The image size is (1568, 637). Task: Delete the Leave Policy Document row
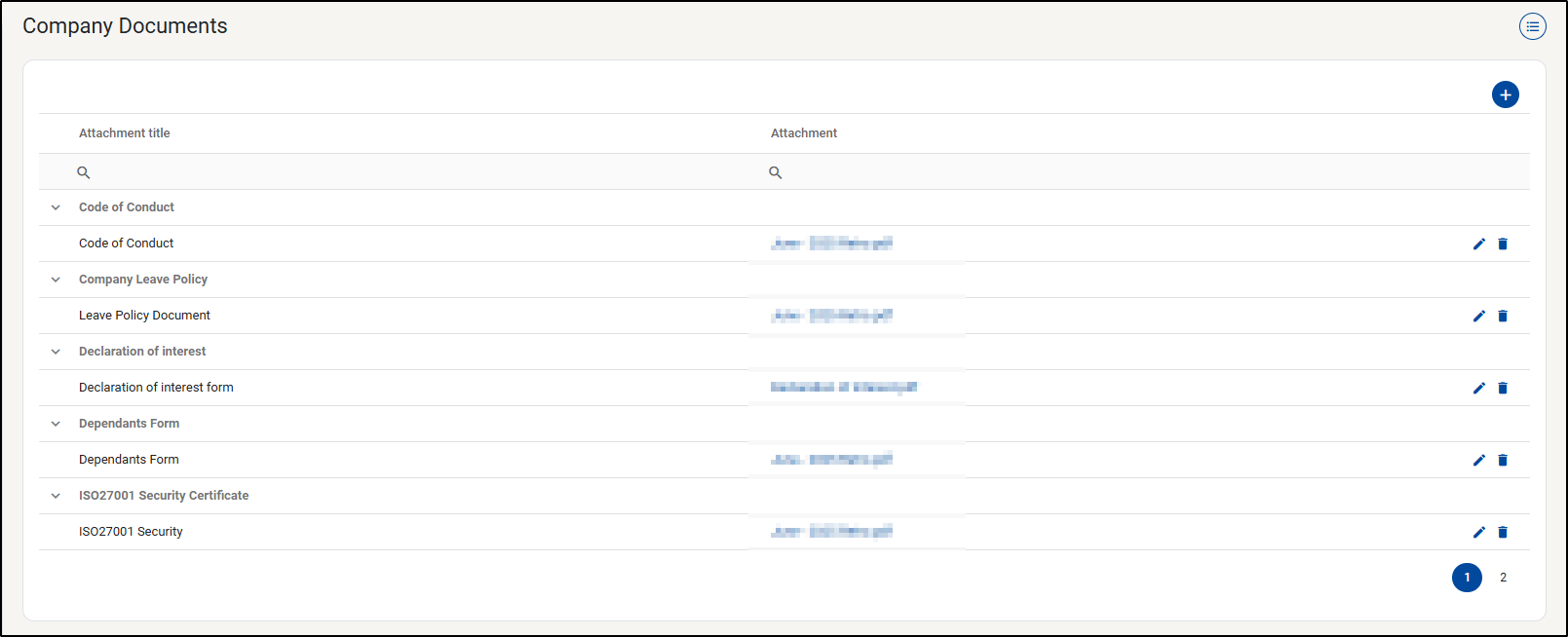1502,316
